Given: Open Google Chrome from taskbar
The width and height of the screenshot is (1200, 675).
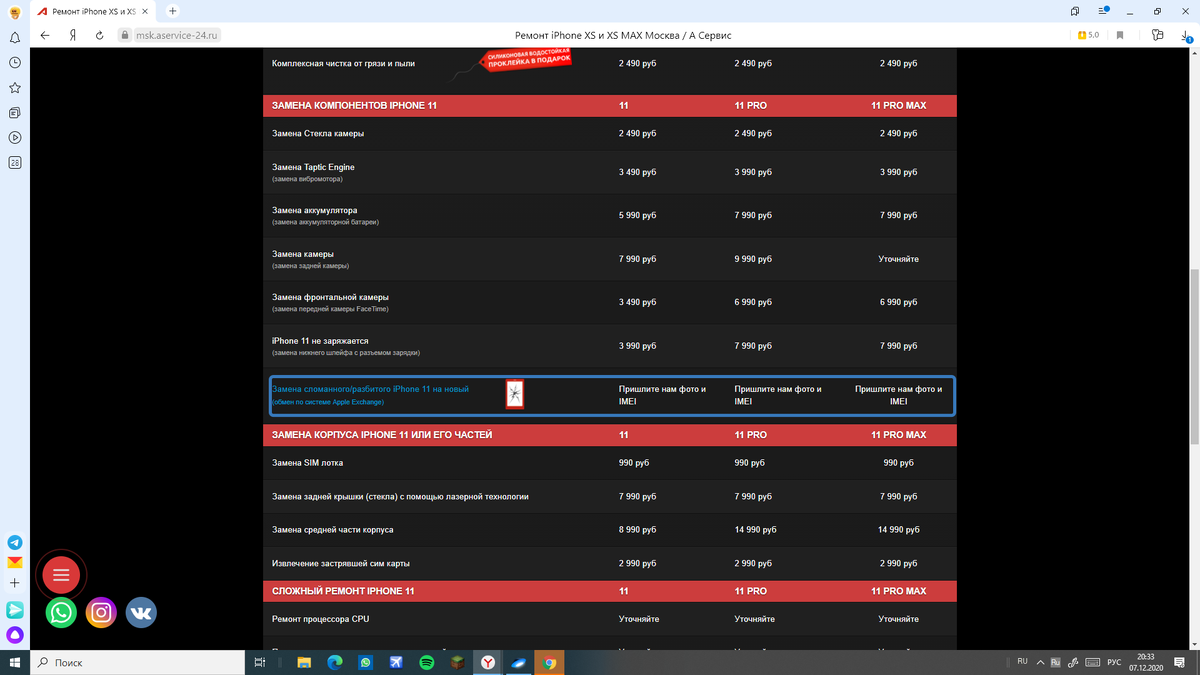Looking at the screenshot, I should pos(549,662).
